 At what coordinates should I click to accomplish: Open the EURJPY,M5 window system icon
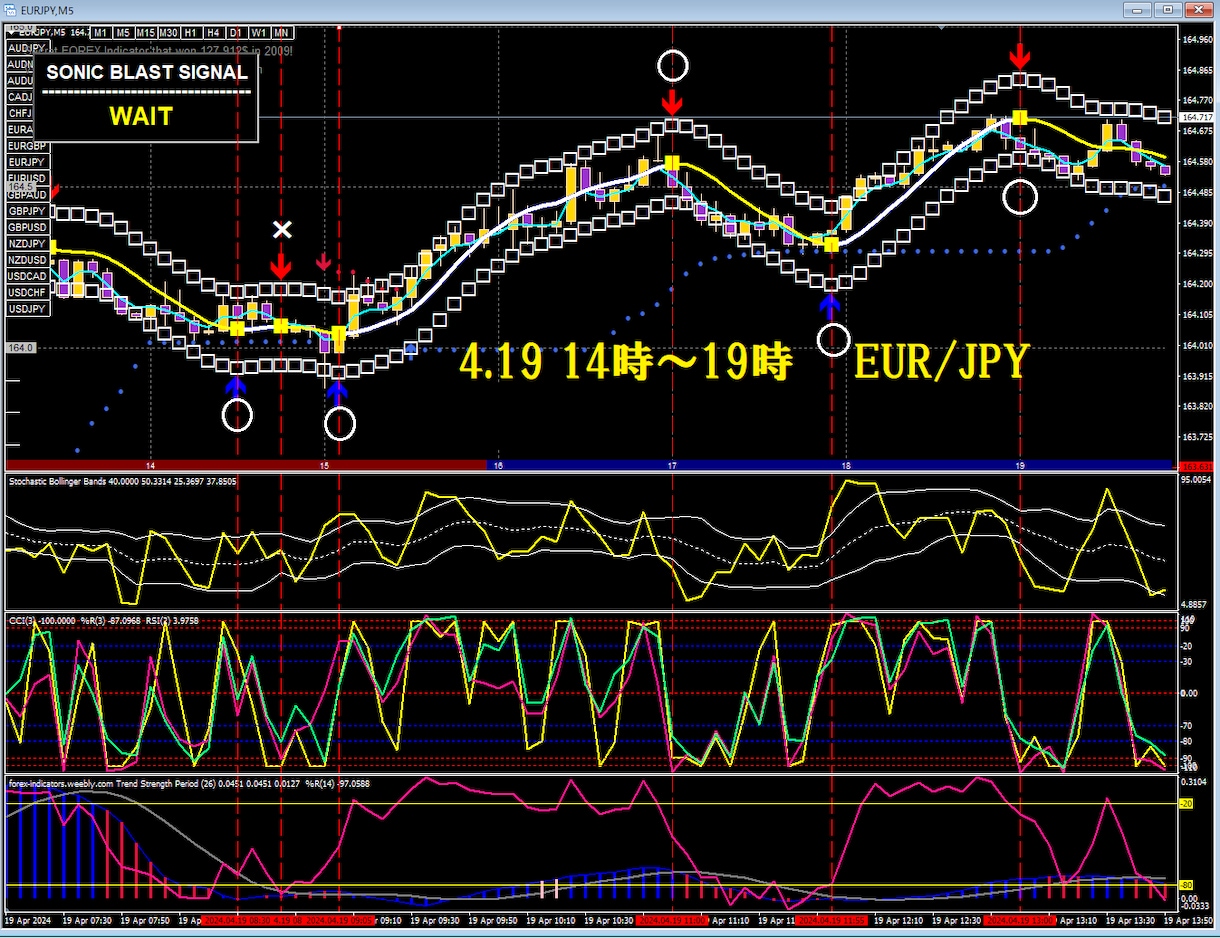click(12, 10)
